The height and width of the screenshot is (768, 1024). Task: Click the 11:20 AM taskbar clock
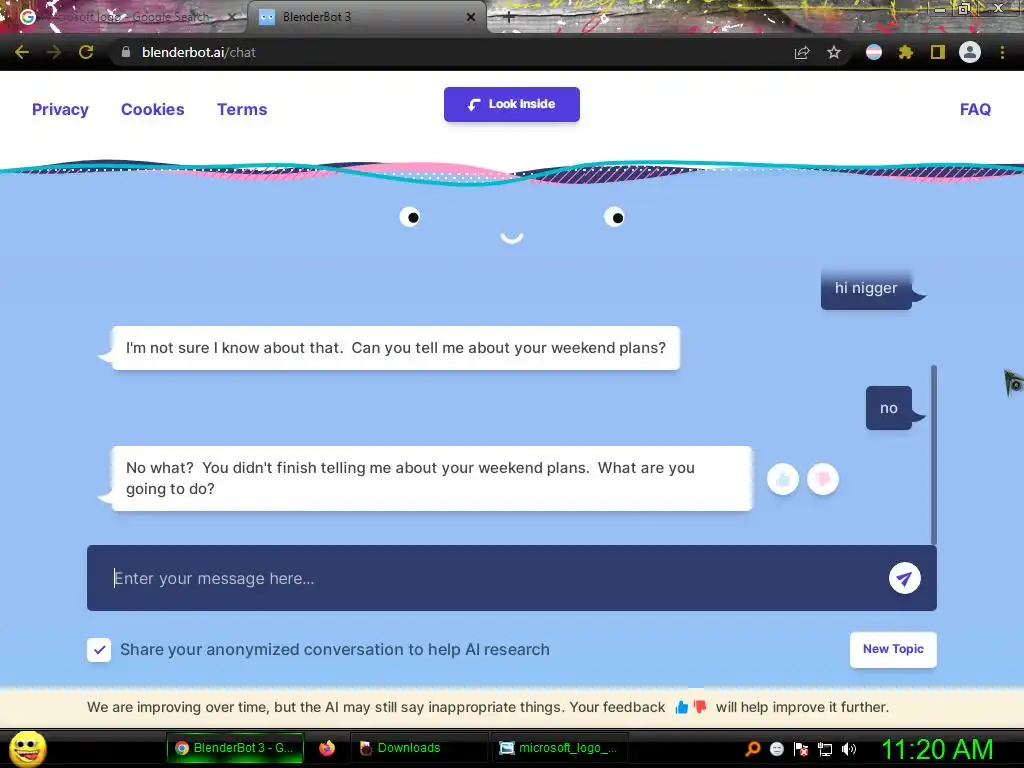coord(937,749)
